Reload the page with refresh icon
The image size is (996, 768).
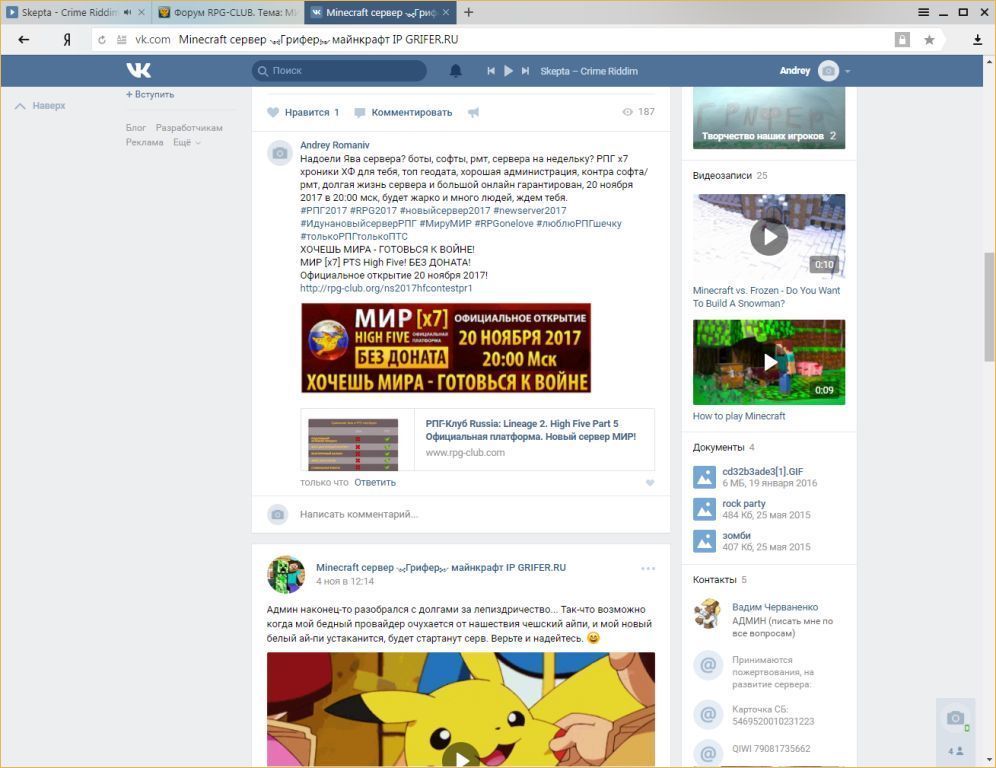point(102,39)
